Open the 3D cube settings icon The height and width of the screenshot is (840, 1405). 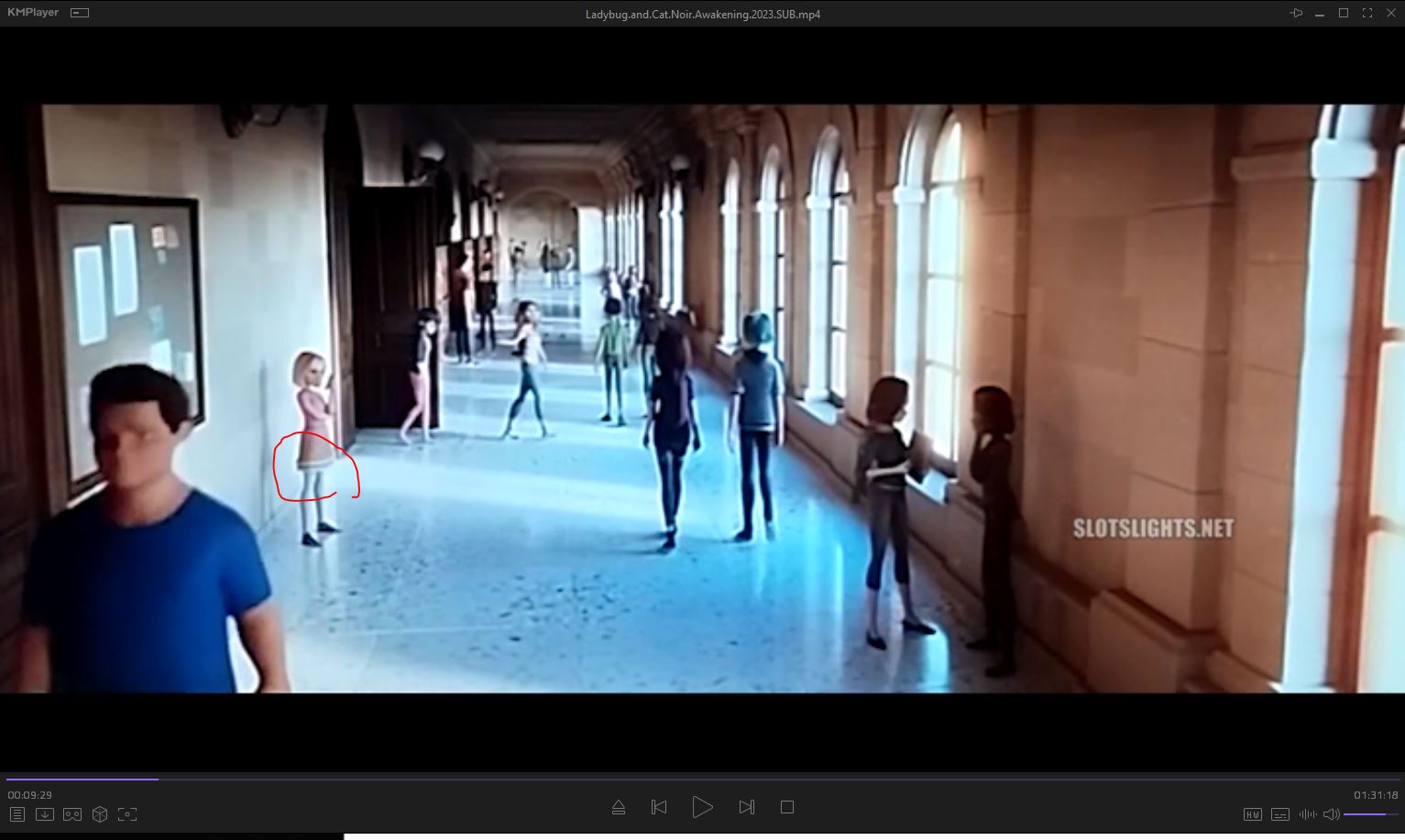[100, 814]
